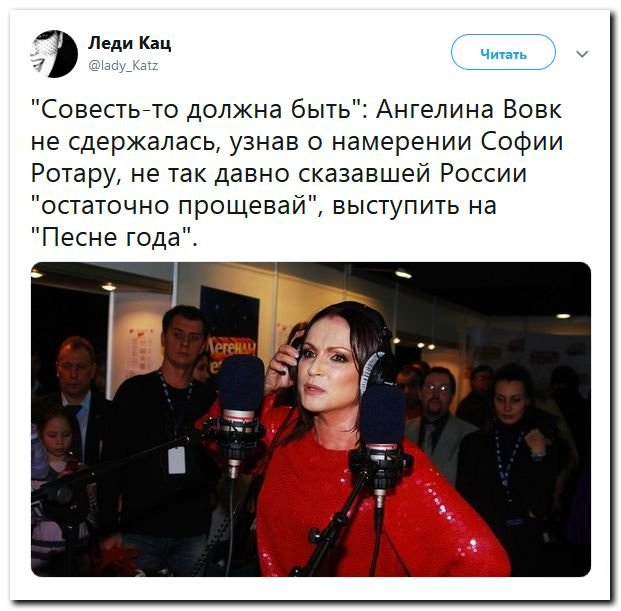Click the phrase "остаточно прощевай" in the tweet
The image size is (621, 611).
(174, 205)
